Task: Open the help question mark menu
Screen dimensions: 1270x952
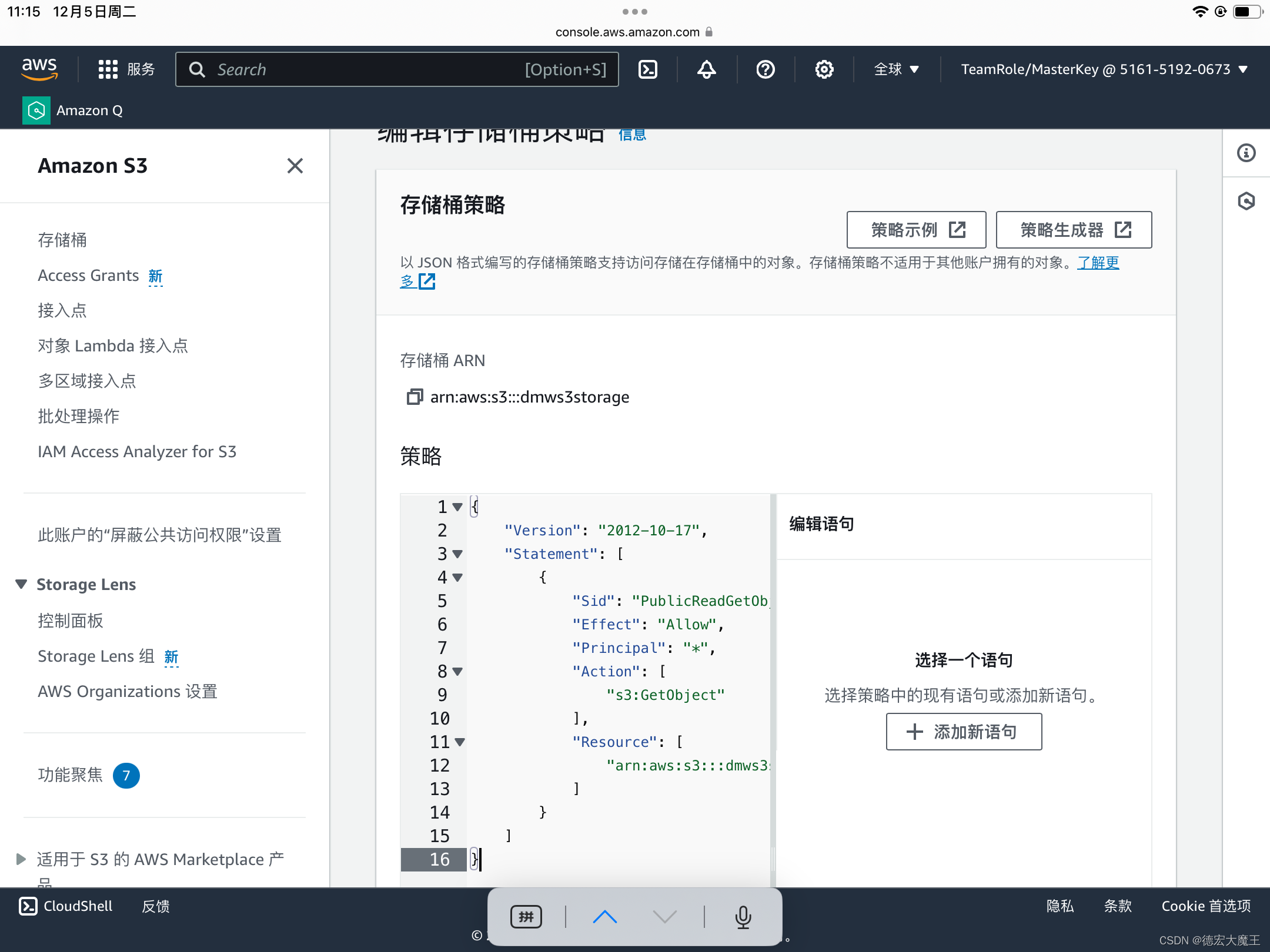Action: 766,69
